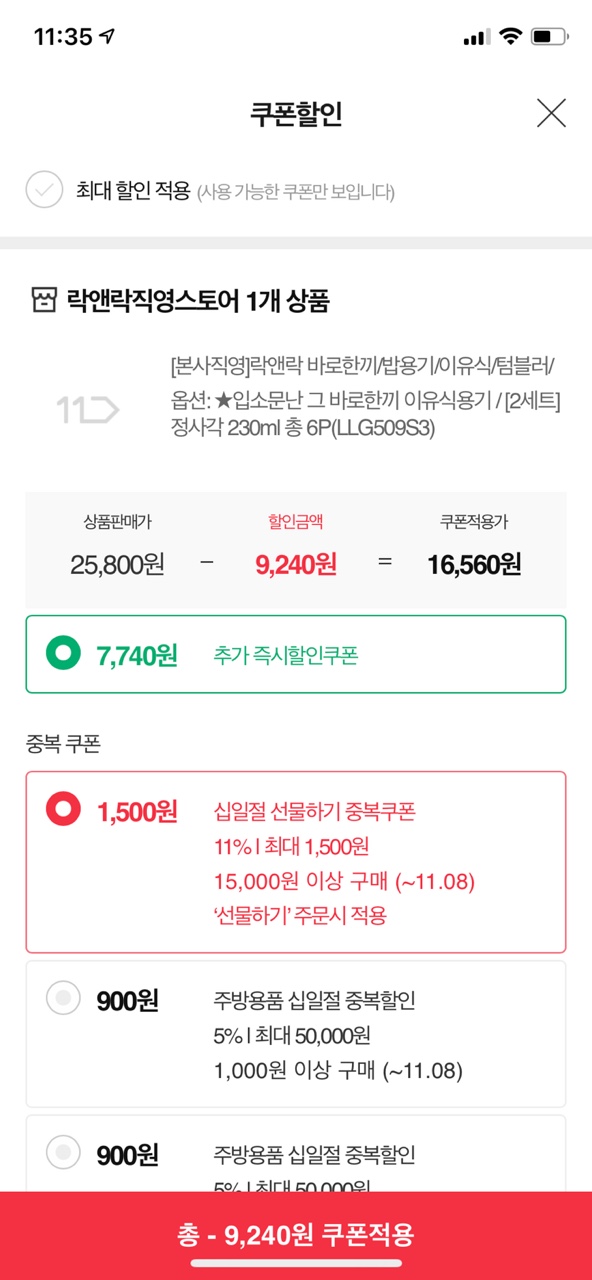Choose first 900원 주방용품 십일절 중복할인
592x1280 pixels.
(x=295, y=1034)
